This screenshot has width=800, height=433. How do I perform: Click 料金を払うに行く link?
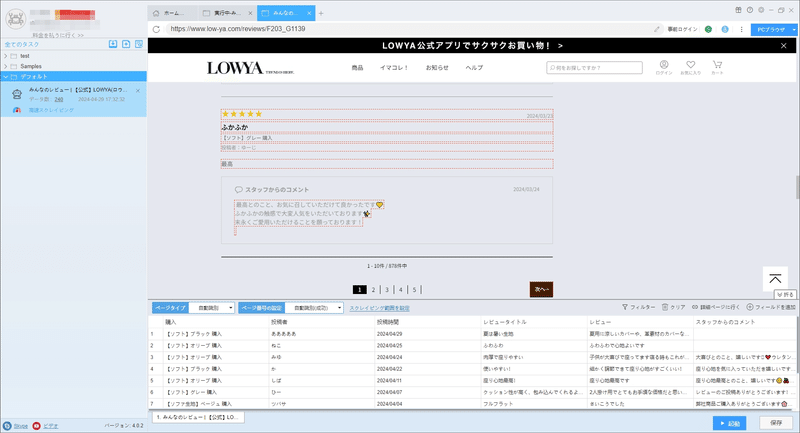click(58, 36)
